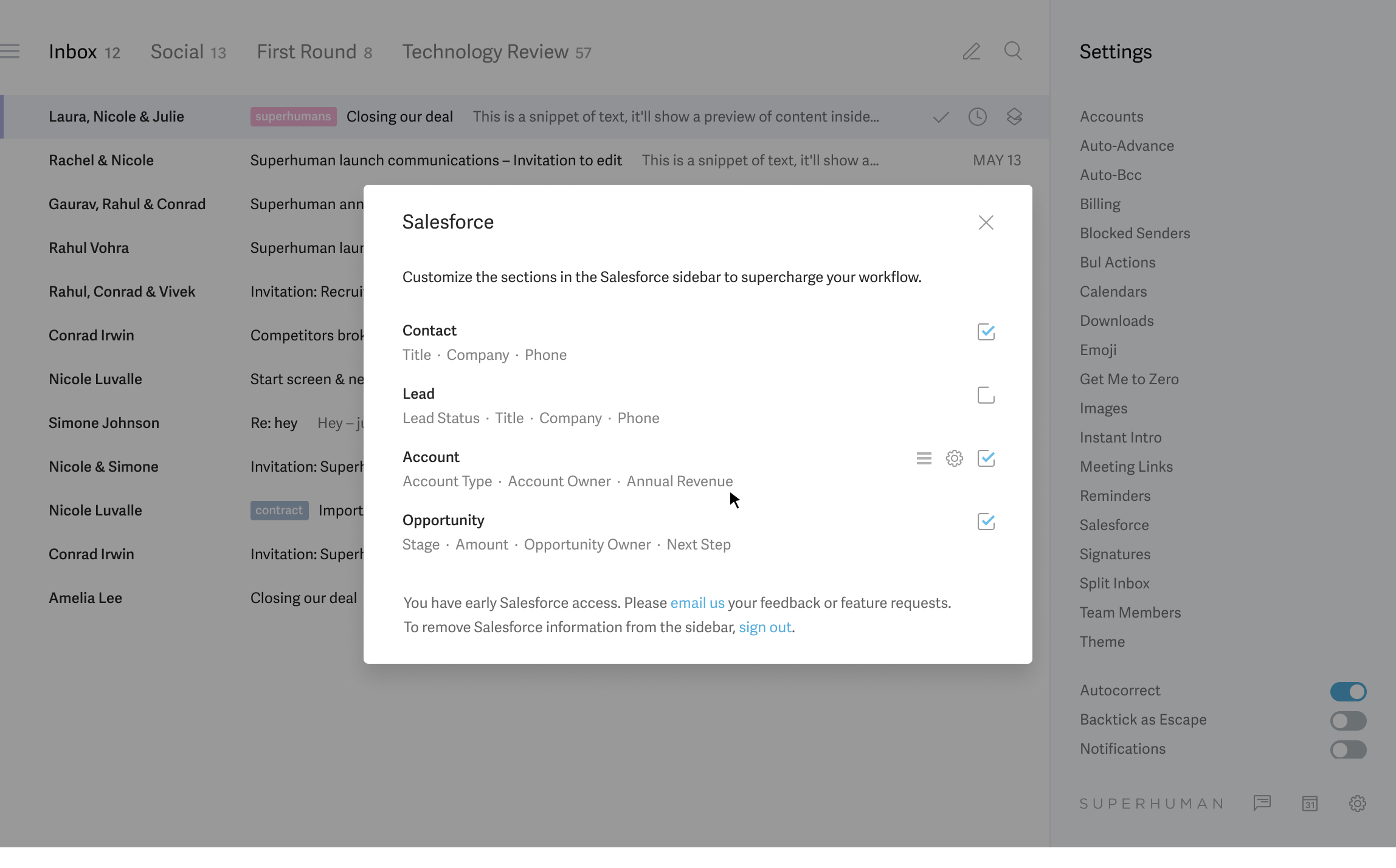Viewport: 1396px width, 868px height.
Task: Switch to the Social tab
Action: (188, 52)
